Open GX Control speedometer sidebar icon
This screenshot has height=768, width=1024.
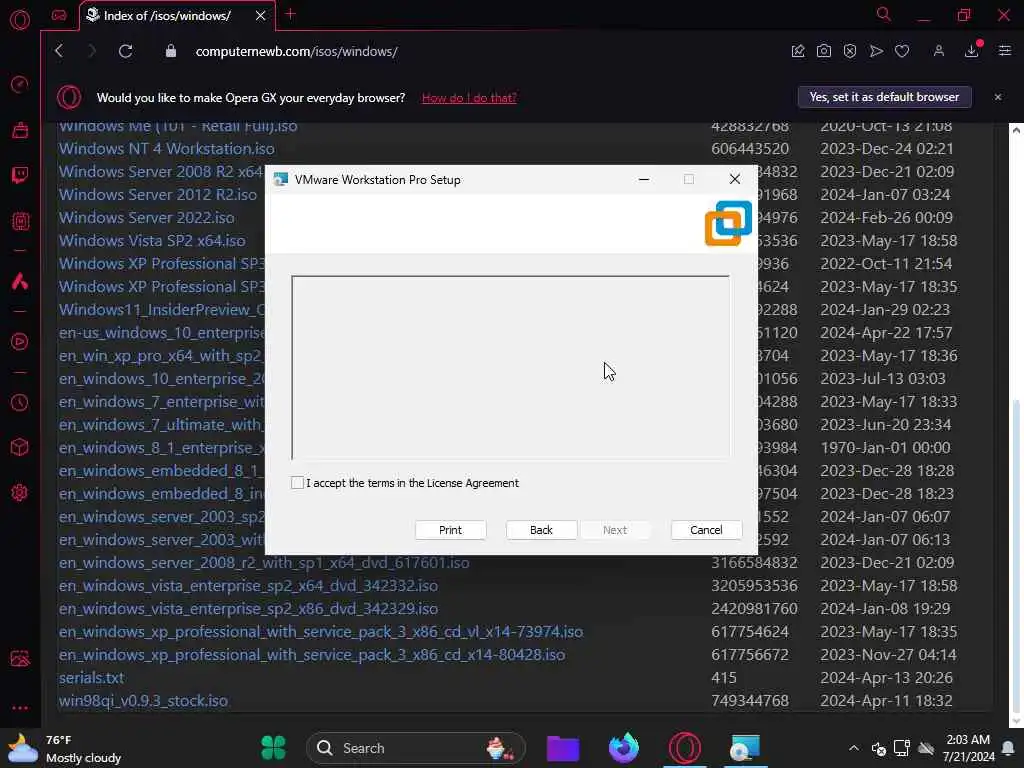point(20,84)
